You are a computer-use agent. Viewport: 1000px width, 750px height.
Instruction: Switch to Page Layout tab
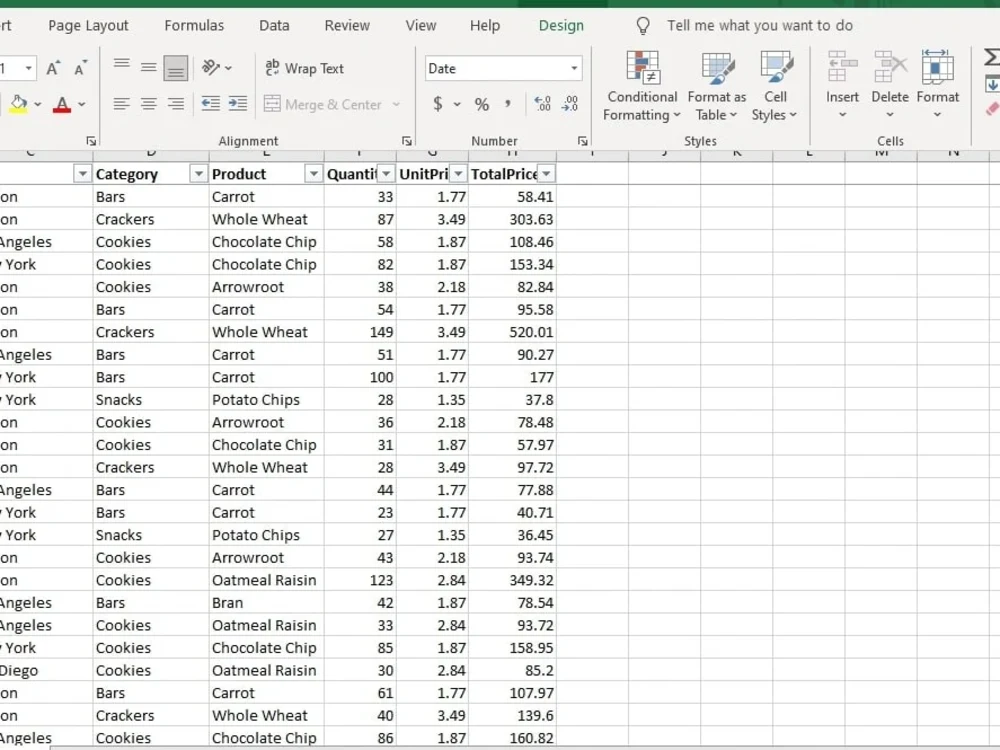coord(88,26)
